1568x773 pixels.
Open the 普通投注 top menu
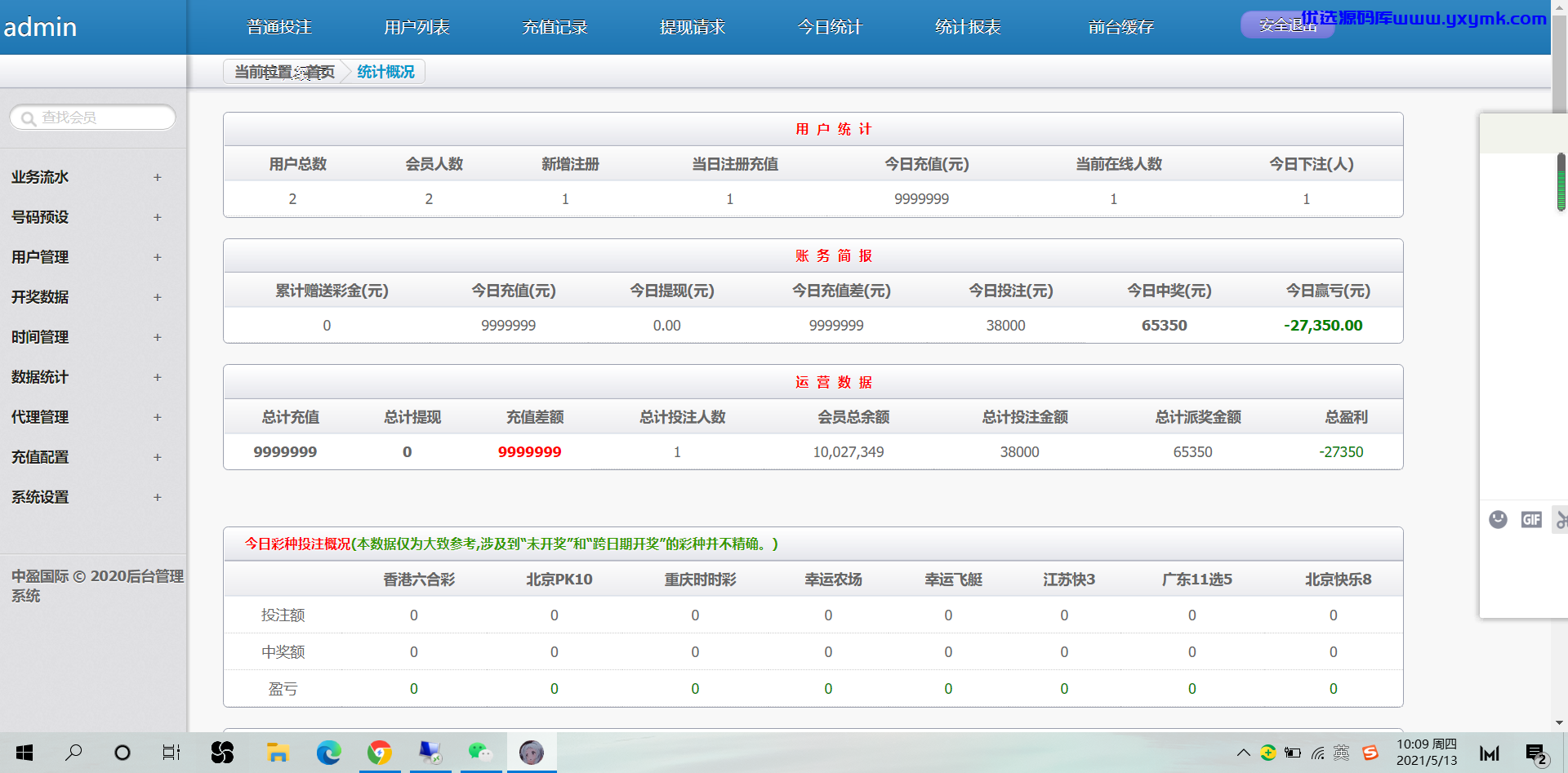(x=279, y=27)
